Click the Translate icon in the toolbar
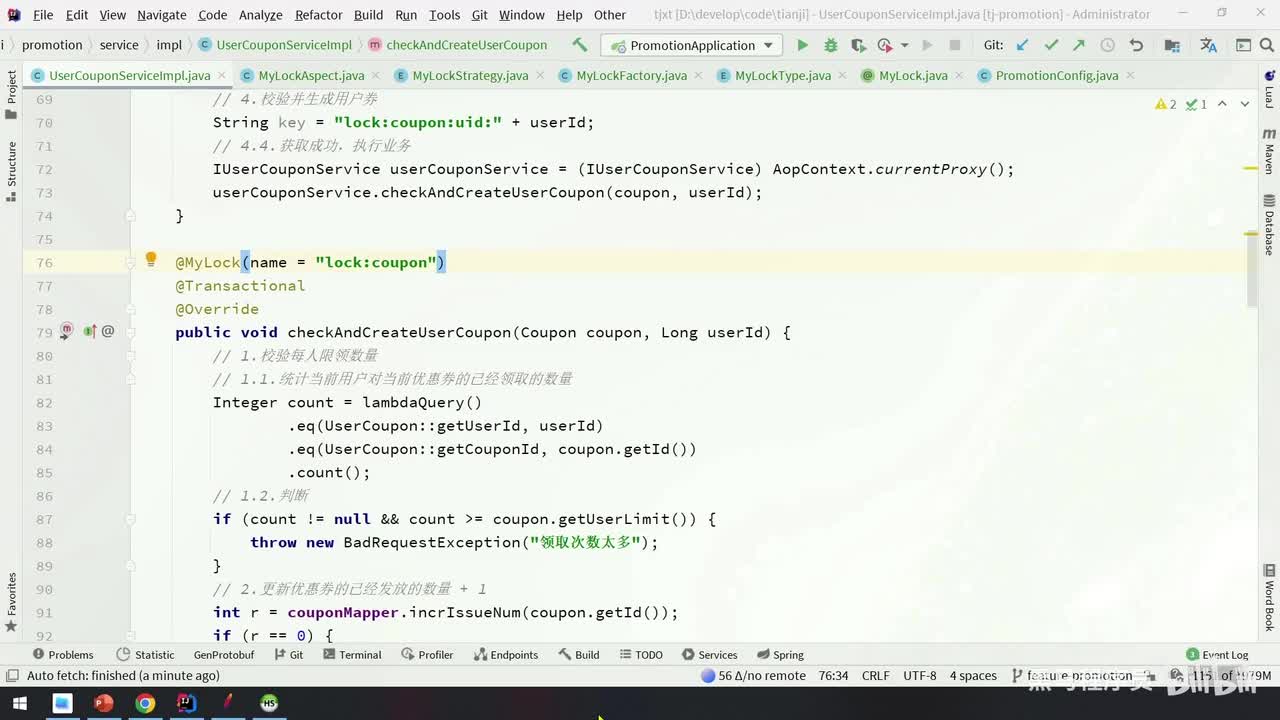 pos(1208,45)
